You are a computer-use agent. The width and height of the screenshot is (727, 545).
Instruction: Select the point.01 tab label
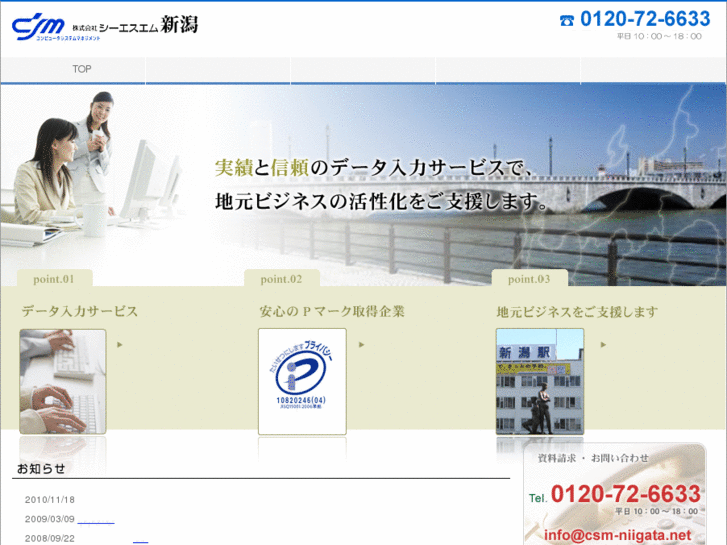coord(54,279)
